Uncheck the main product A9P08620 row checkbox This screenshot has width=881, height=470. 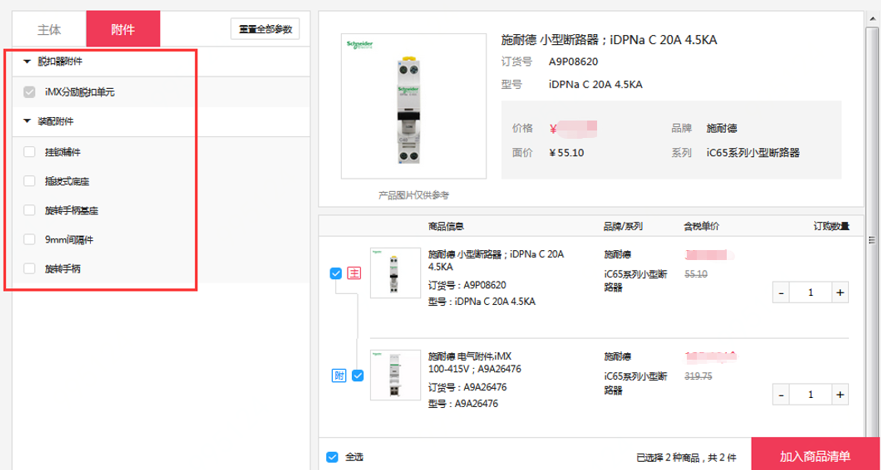click(335, 273)
